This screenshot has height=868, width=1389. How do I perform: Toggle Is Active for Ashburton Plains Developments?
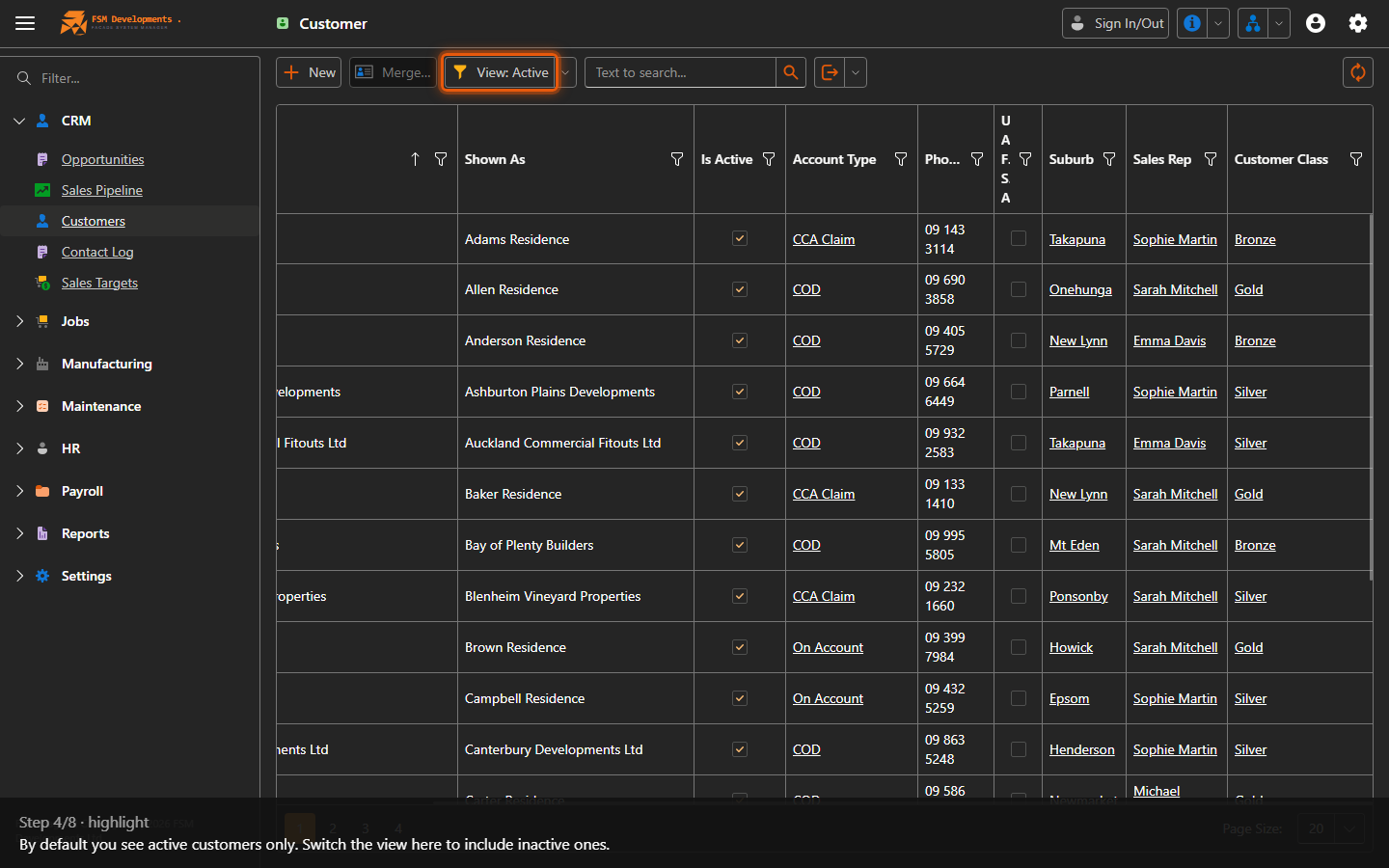click(x=740, y=392)
